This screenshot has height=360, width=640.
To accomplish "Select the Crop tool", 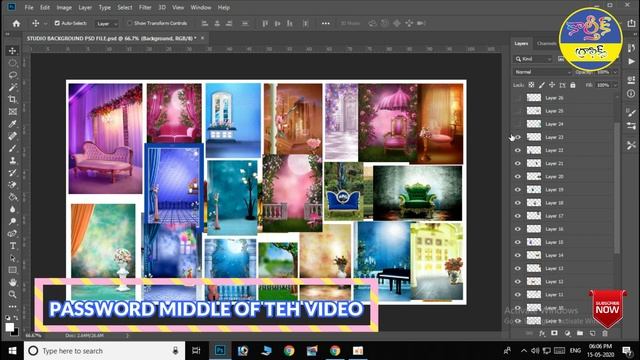I will (12, 99).
